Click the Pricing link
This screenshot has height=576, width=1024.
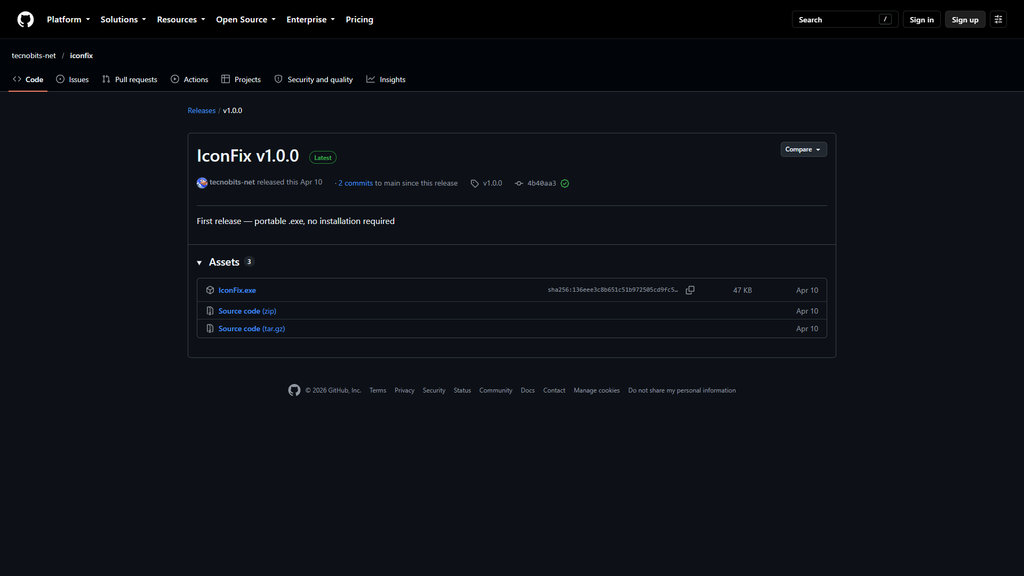[359, 20]
